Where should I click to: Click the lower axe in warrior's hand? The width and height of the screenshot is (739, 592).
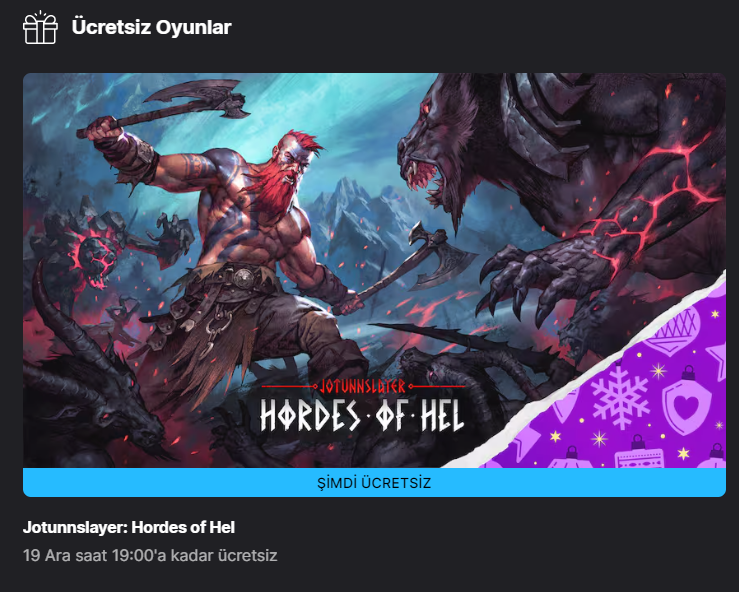click(410, 268)
